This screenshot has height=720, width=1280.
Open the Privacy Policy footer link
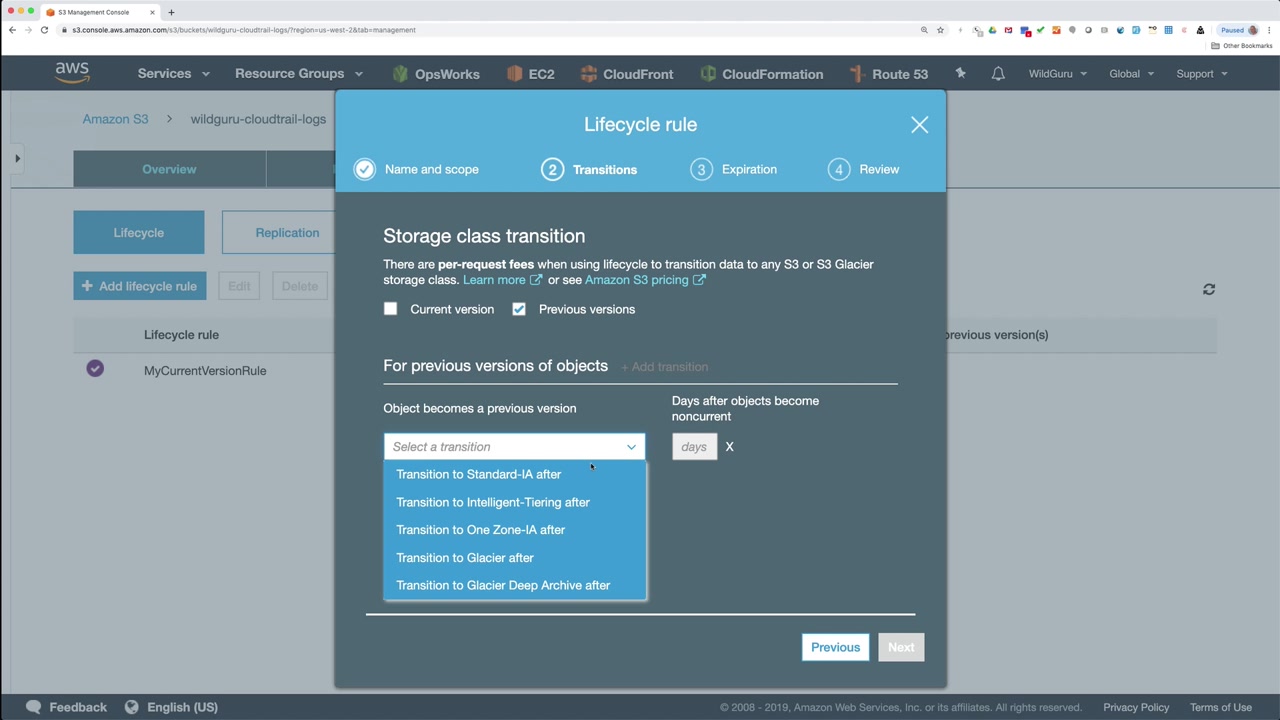click(x=1136, y=707)
